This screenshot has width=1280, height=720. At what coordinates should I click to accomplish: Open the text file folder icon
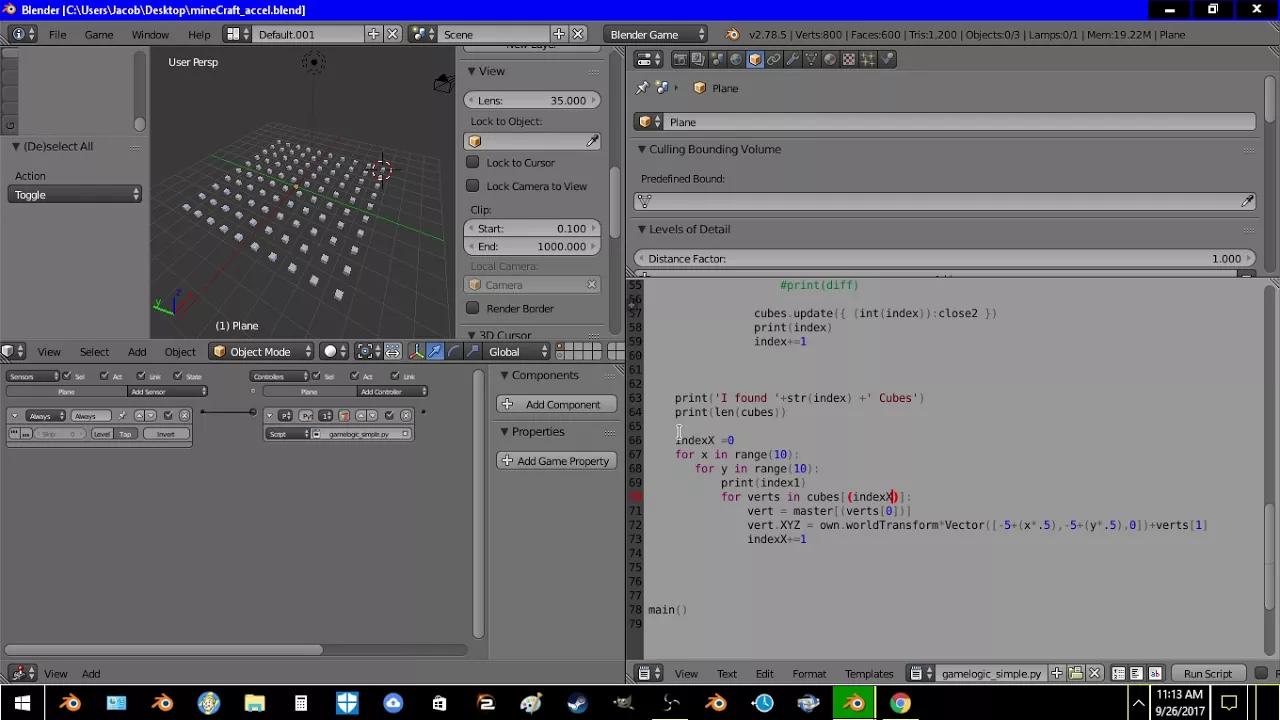coord(1076,673)
